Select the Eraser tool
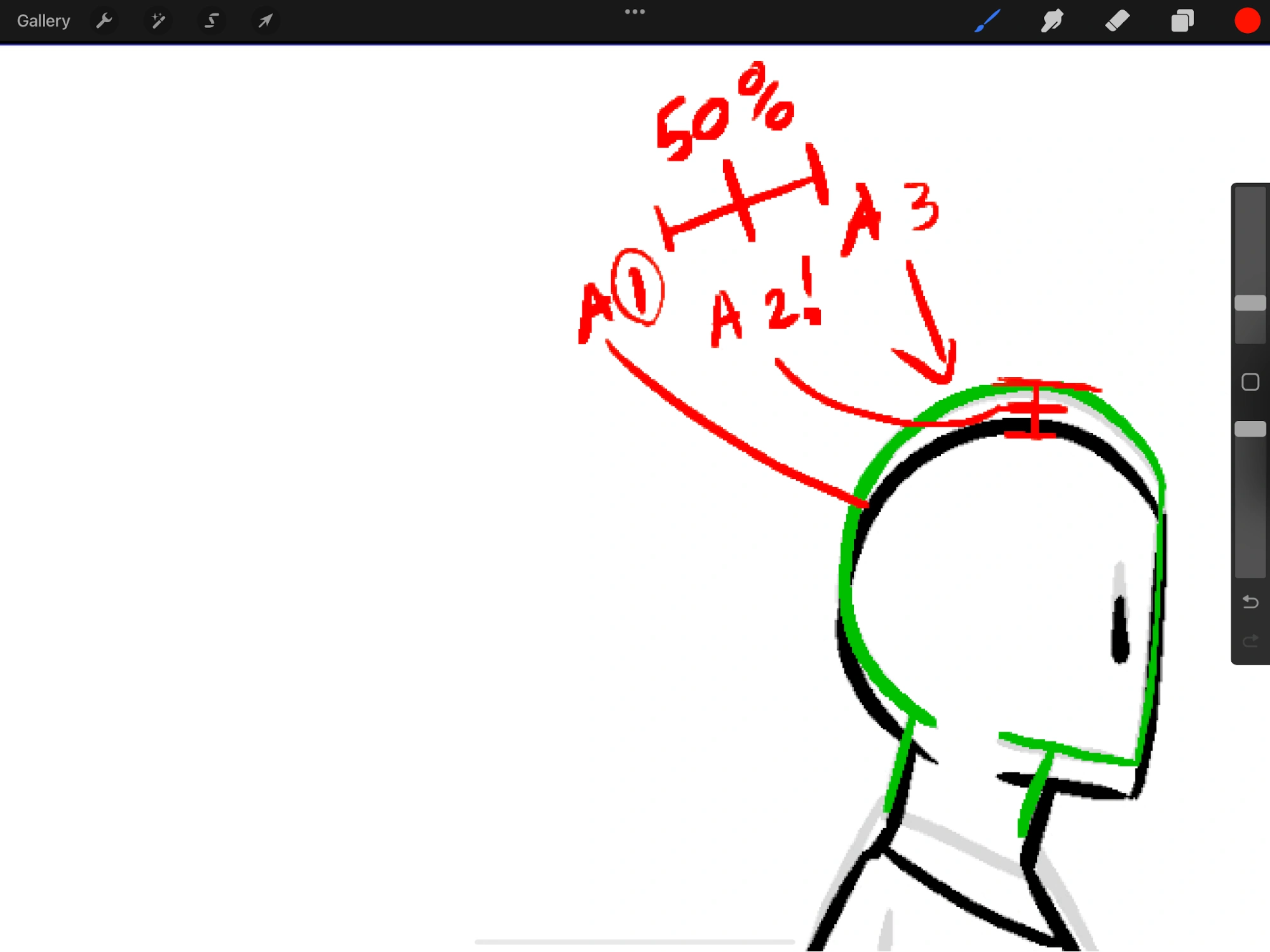 pos(1117,21)
